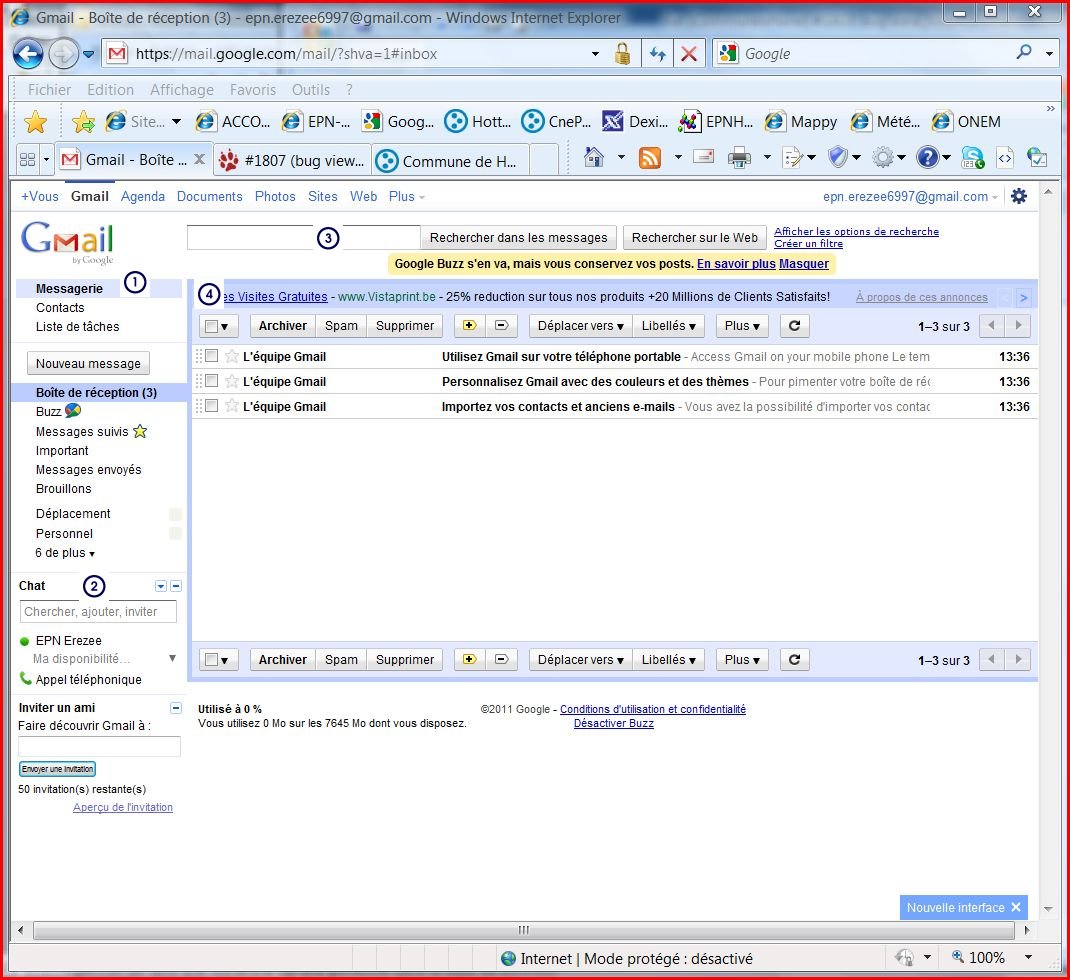The width and height of the screenshot is (1070, 980).
Task: Star the 'Importez vos contacts' message
Action: click(232, 405)
